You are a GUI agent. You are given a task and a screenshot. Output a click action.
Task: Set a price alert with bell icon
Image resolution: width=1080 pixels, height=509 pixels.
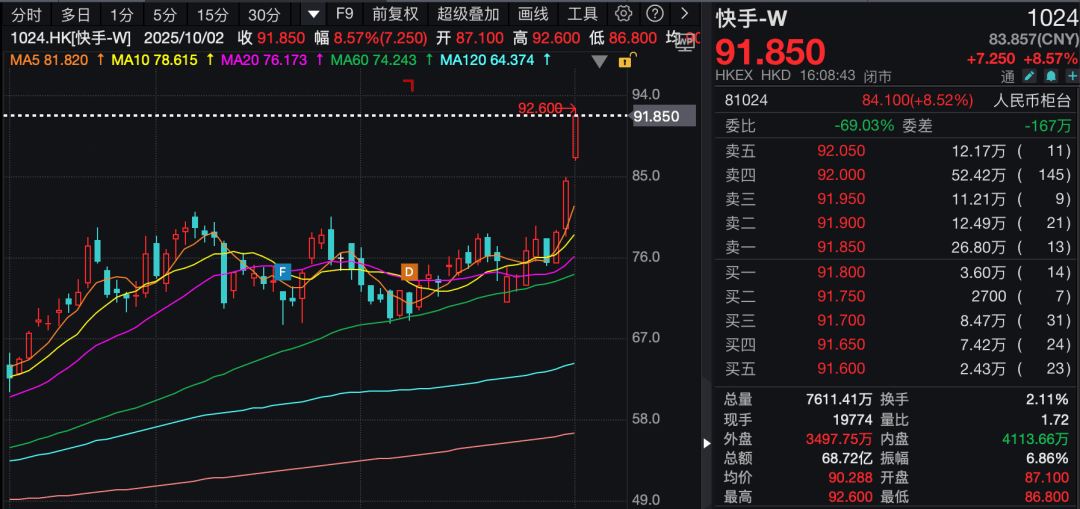[x=1048, y=76]
